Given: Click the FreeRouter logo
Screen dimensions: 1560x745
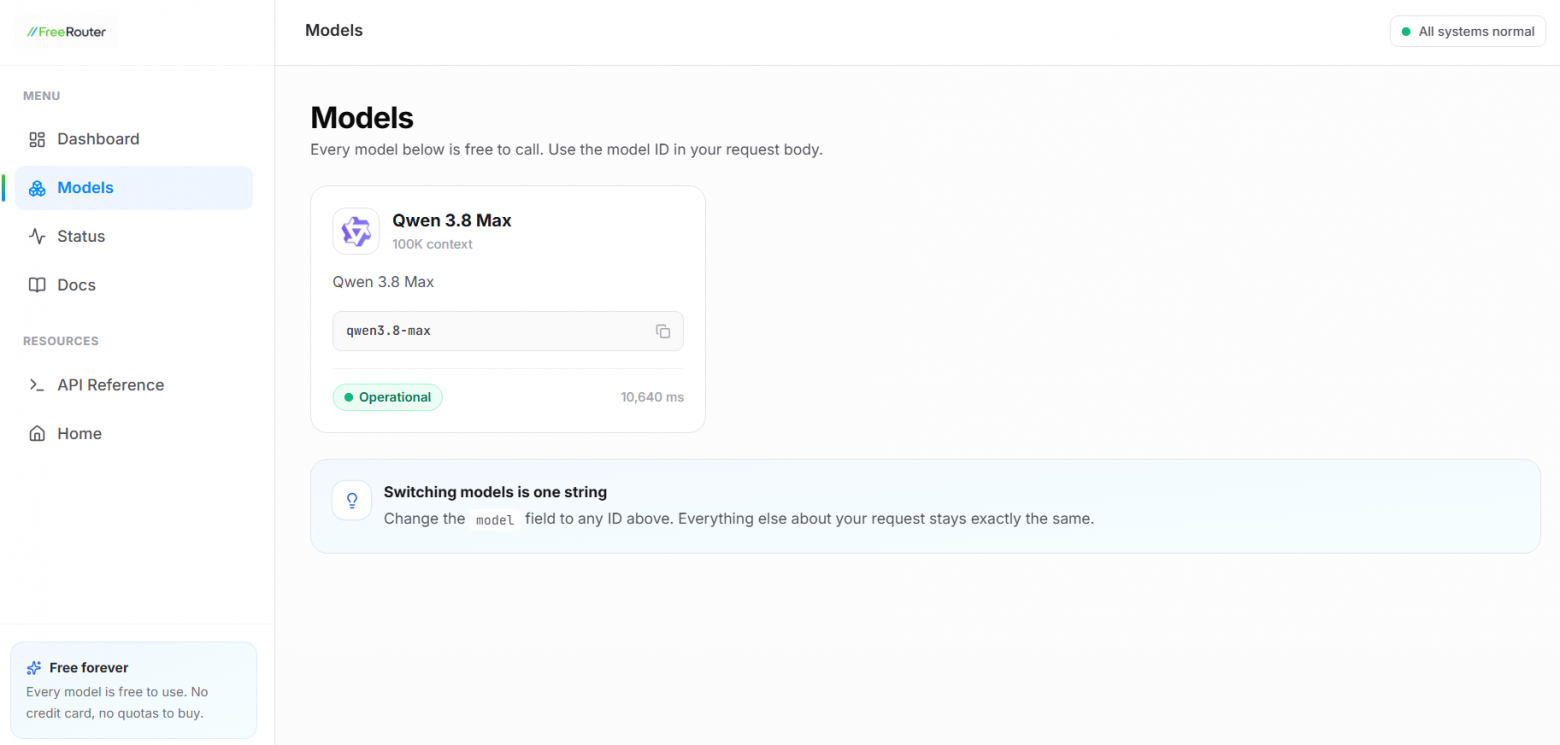Looking at the screenshot, I should pos(67,32).
